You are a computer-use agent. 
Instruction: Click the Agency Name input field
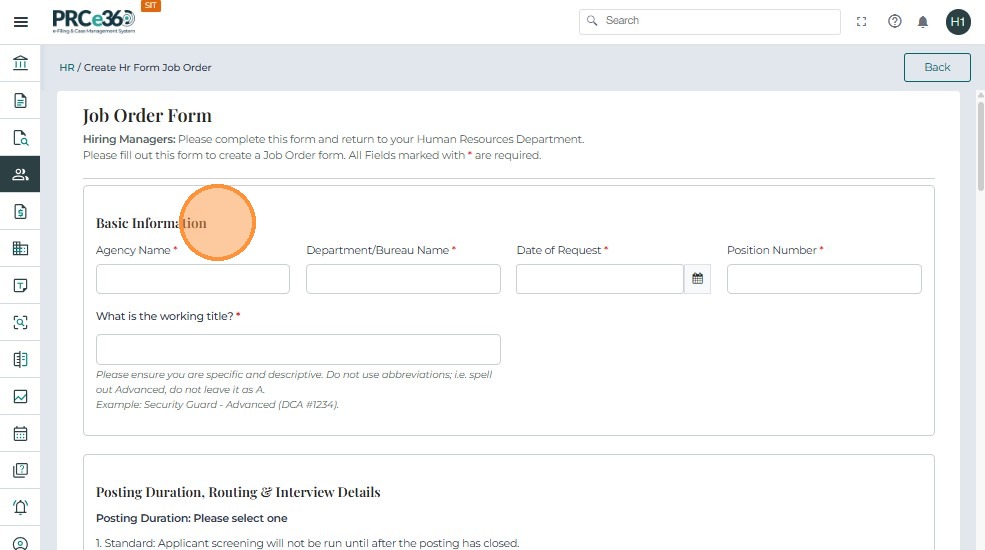[x=193, y=279]
